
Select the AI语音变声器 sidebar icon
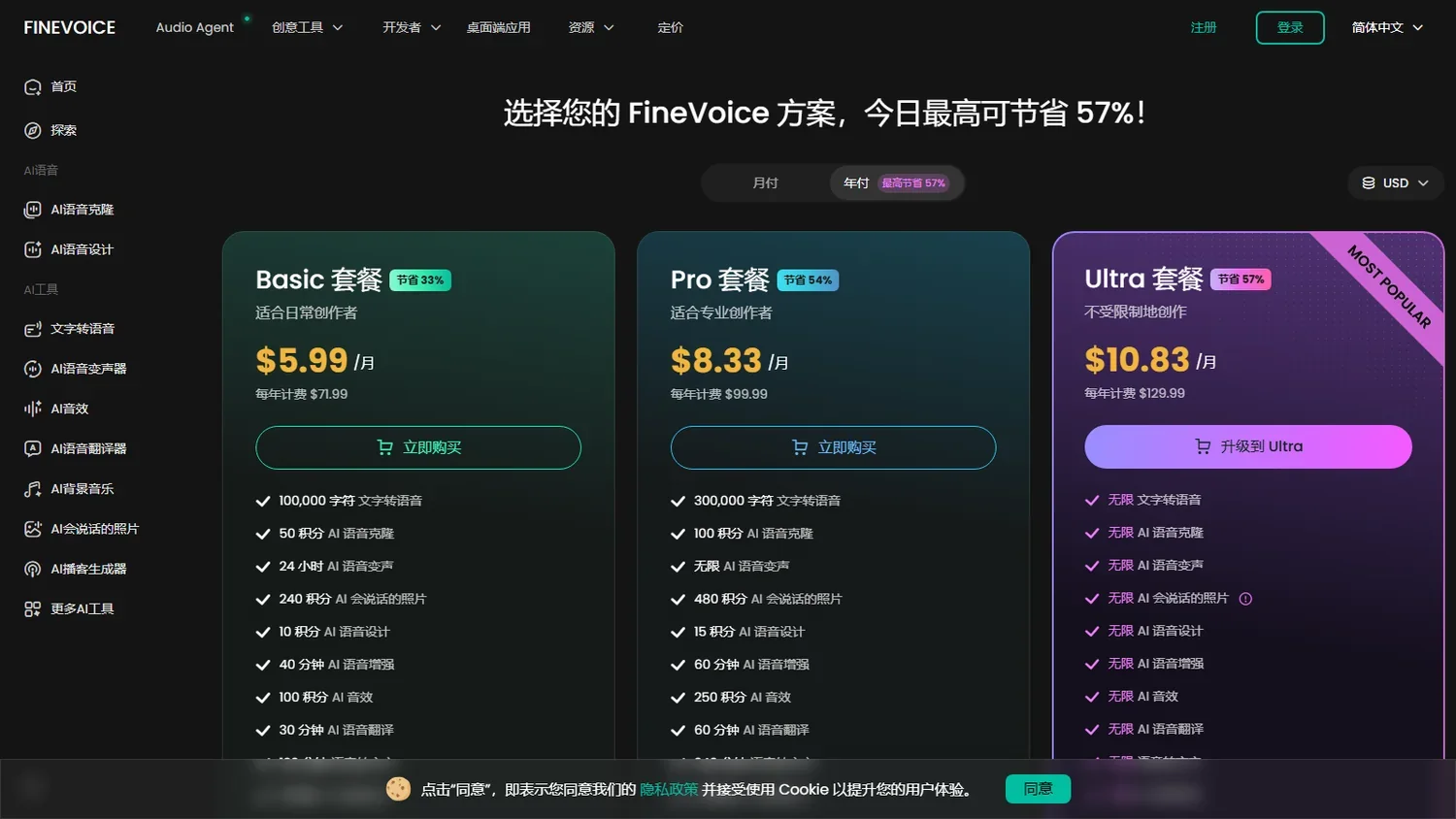tap(32, 369)
